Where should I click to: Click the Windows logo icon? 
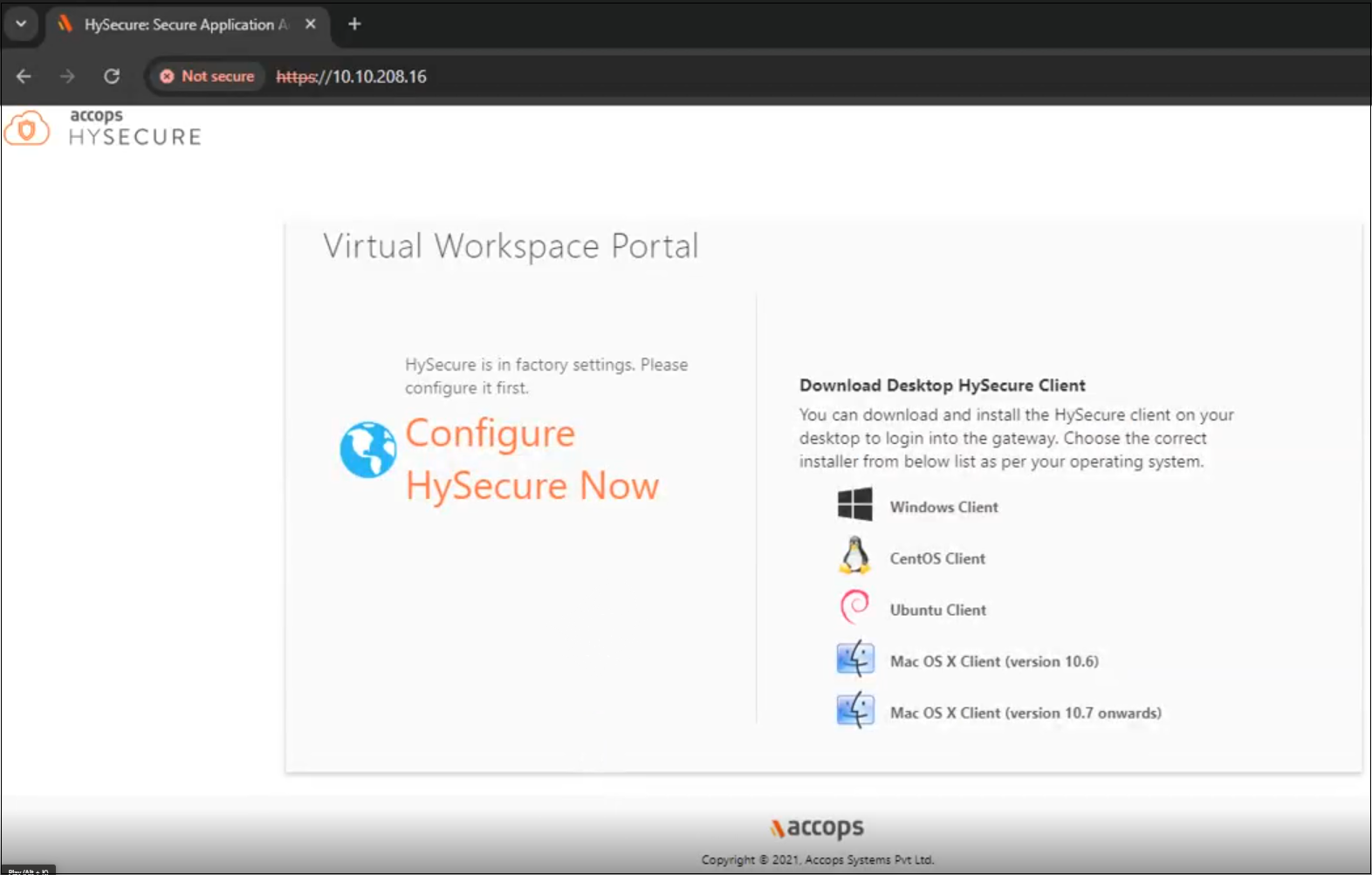click(x=854, y=505)
